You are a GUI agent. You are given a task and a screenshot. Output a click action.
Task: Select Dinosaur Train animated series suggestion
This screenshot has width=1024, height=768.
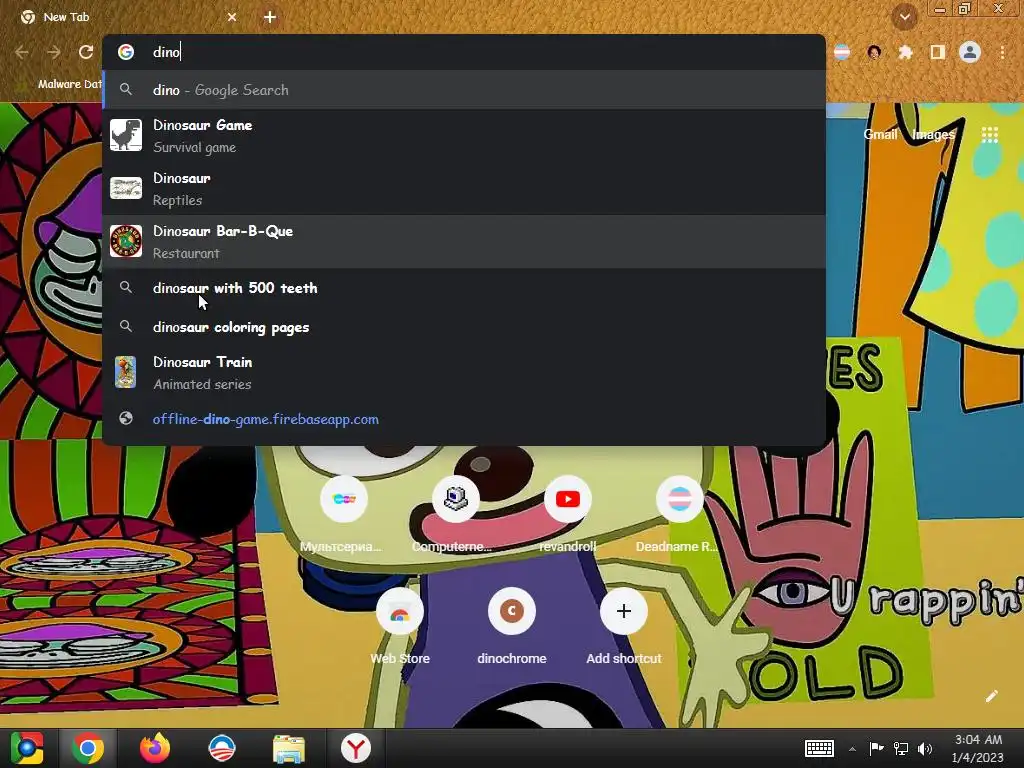(464, 373)
